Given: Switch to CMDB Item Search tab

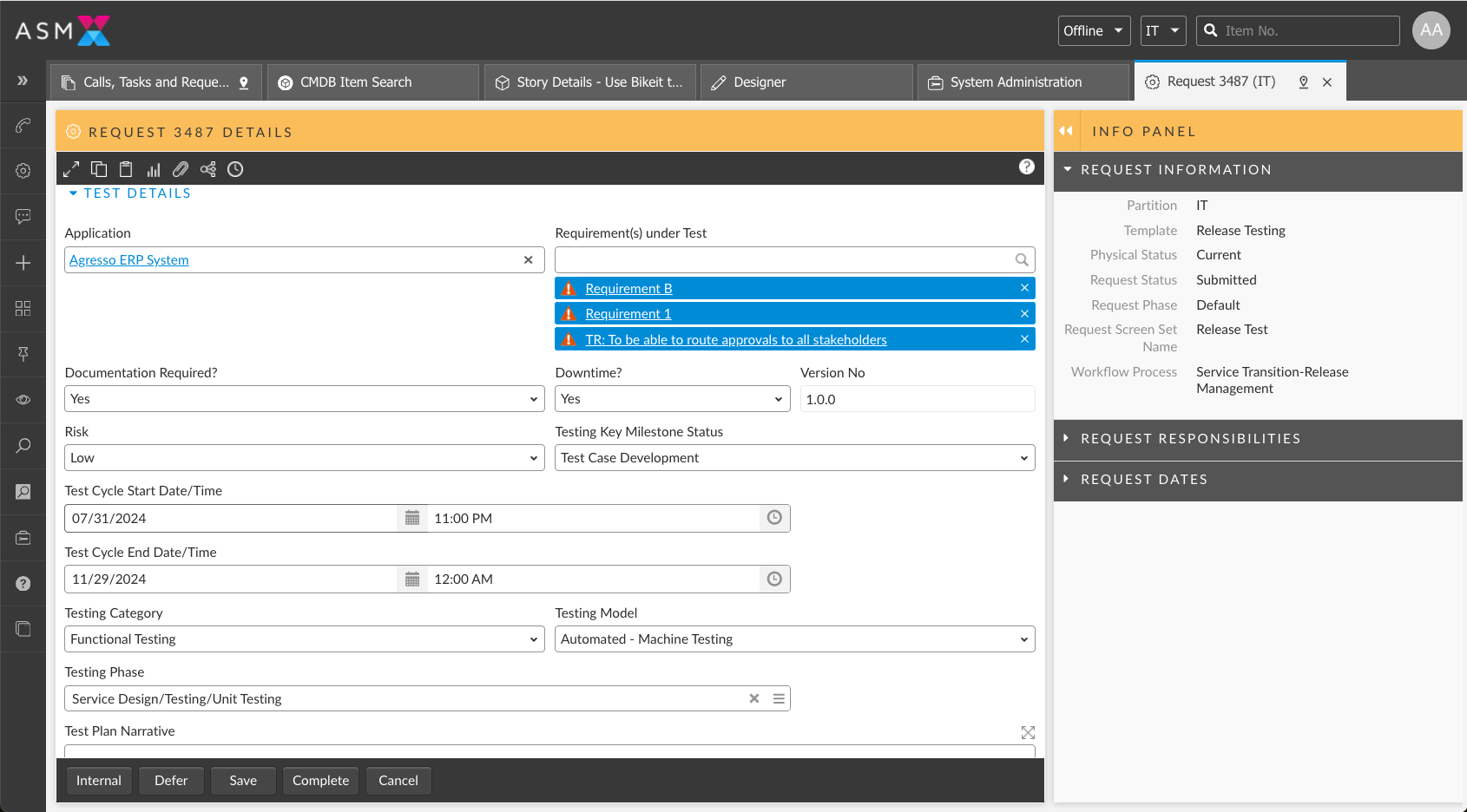Looking at the screenshot, I should click(x=373, y=82).
